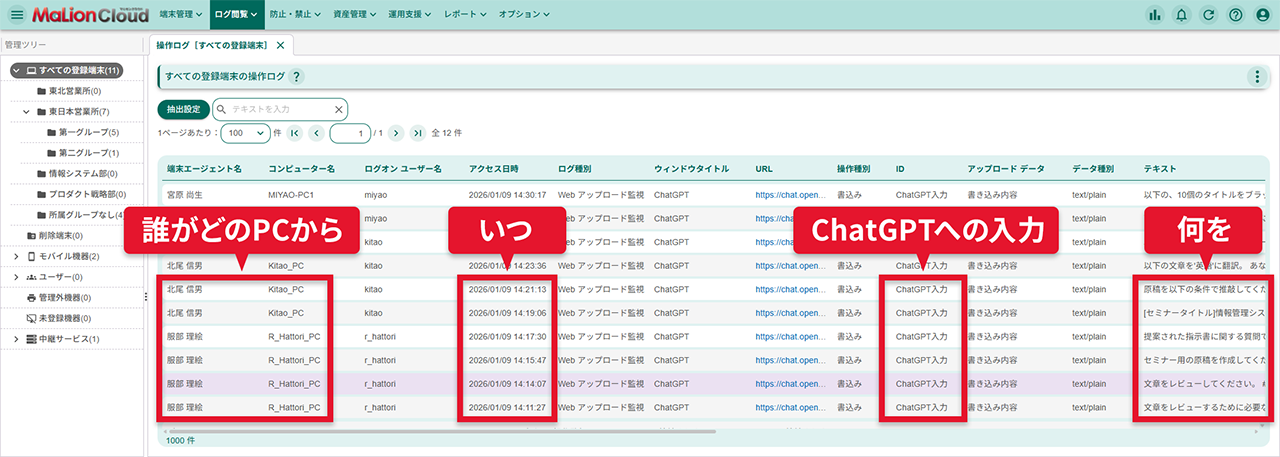Click the help icon beside すべての登録端末の操作ログ
Screen dimensions: 1280x457
pos(296,77)
